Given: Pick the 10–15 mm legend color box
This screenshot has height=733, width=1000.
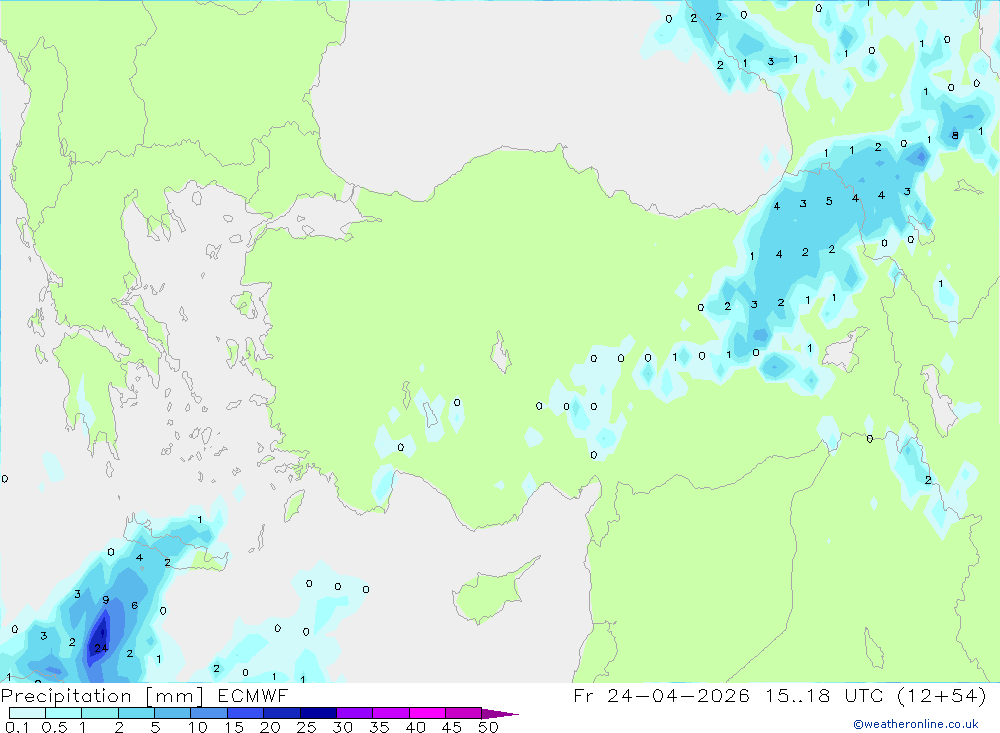Looking at the screenshot, I should (209, 713).
